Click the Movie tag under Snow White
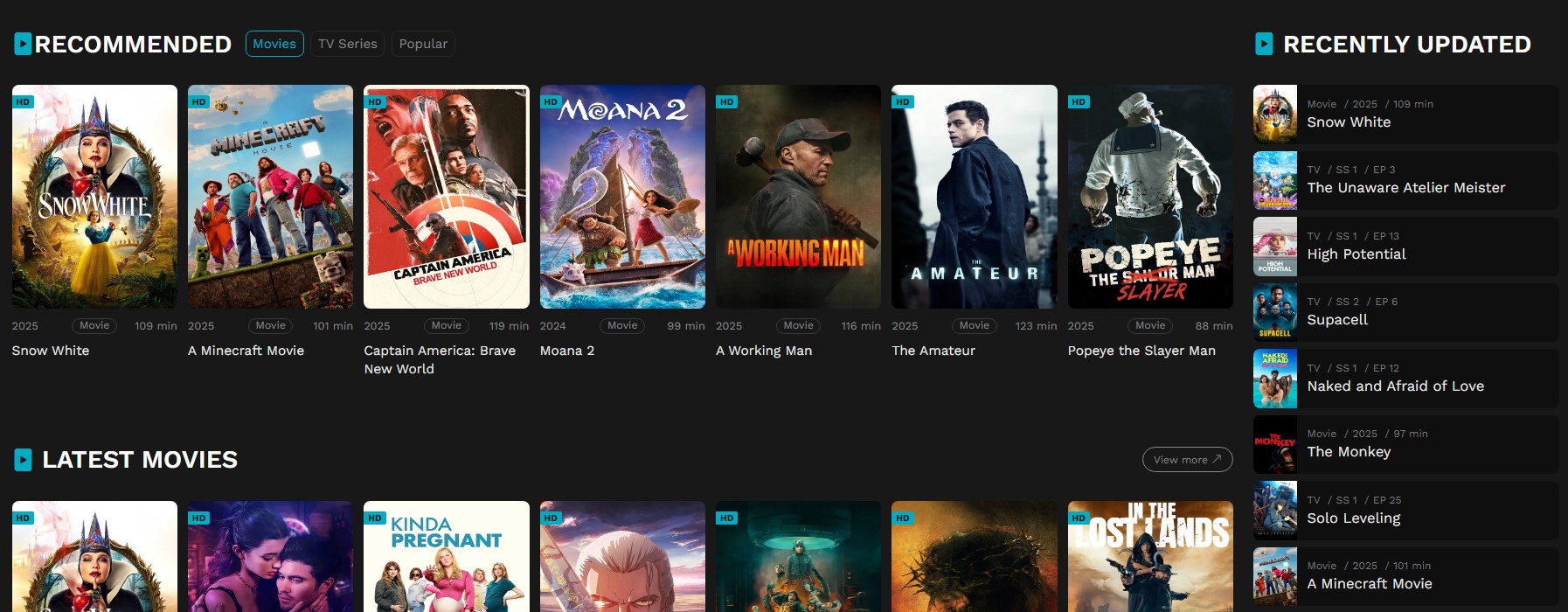Viewport: 1568px width, 612px height. click(94, 325)
